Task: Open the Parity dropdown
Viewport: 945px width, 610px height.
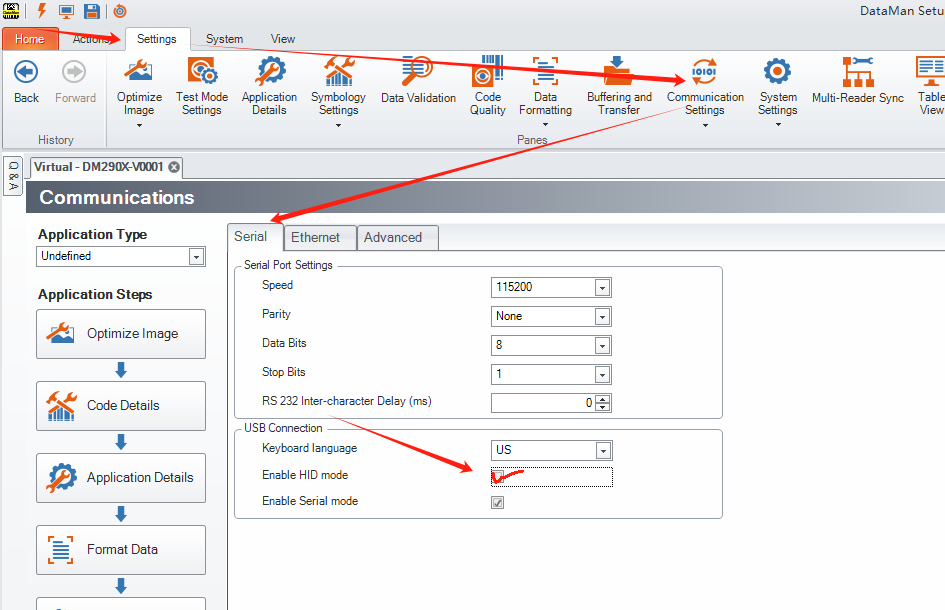Action: 603,315
